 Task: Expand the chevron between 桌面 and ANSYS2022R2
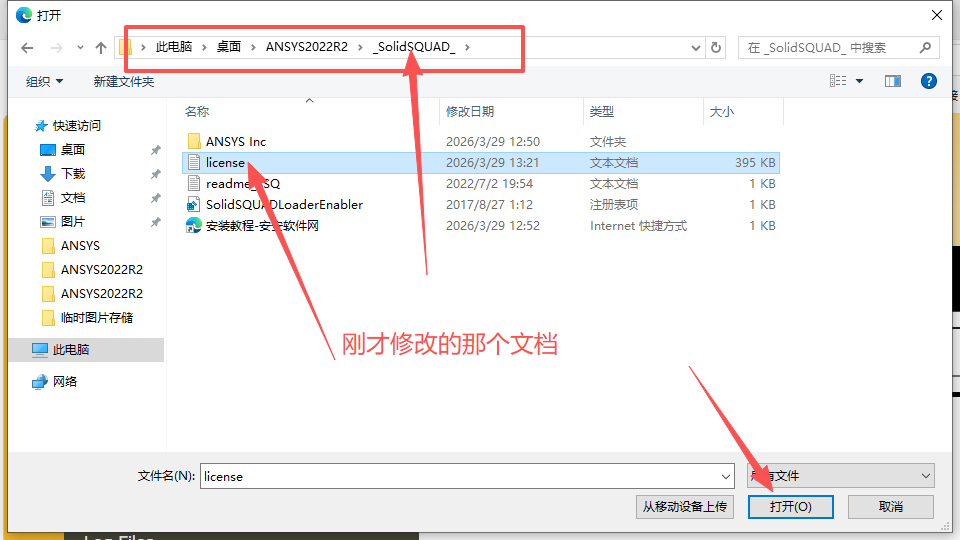[253, 47]
